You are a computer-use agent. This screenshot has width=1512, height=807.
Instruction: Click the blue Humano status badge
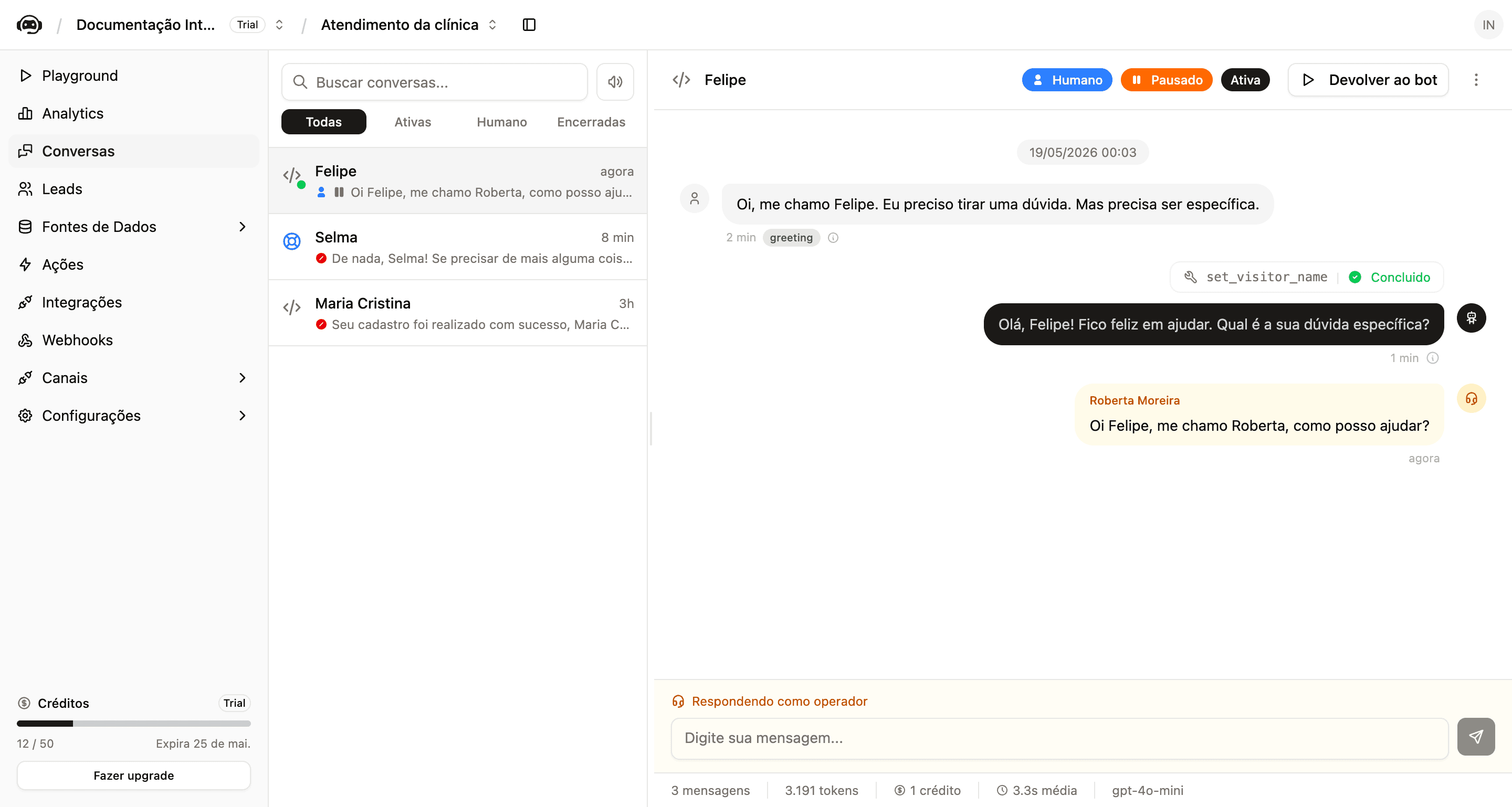(x=1066, y=80)
